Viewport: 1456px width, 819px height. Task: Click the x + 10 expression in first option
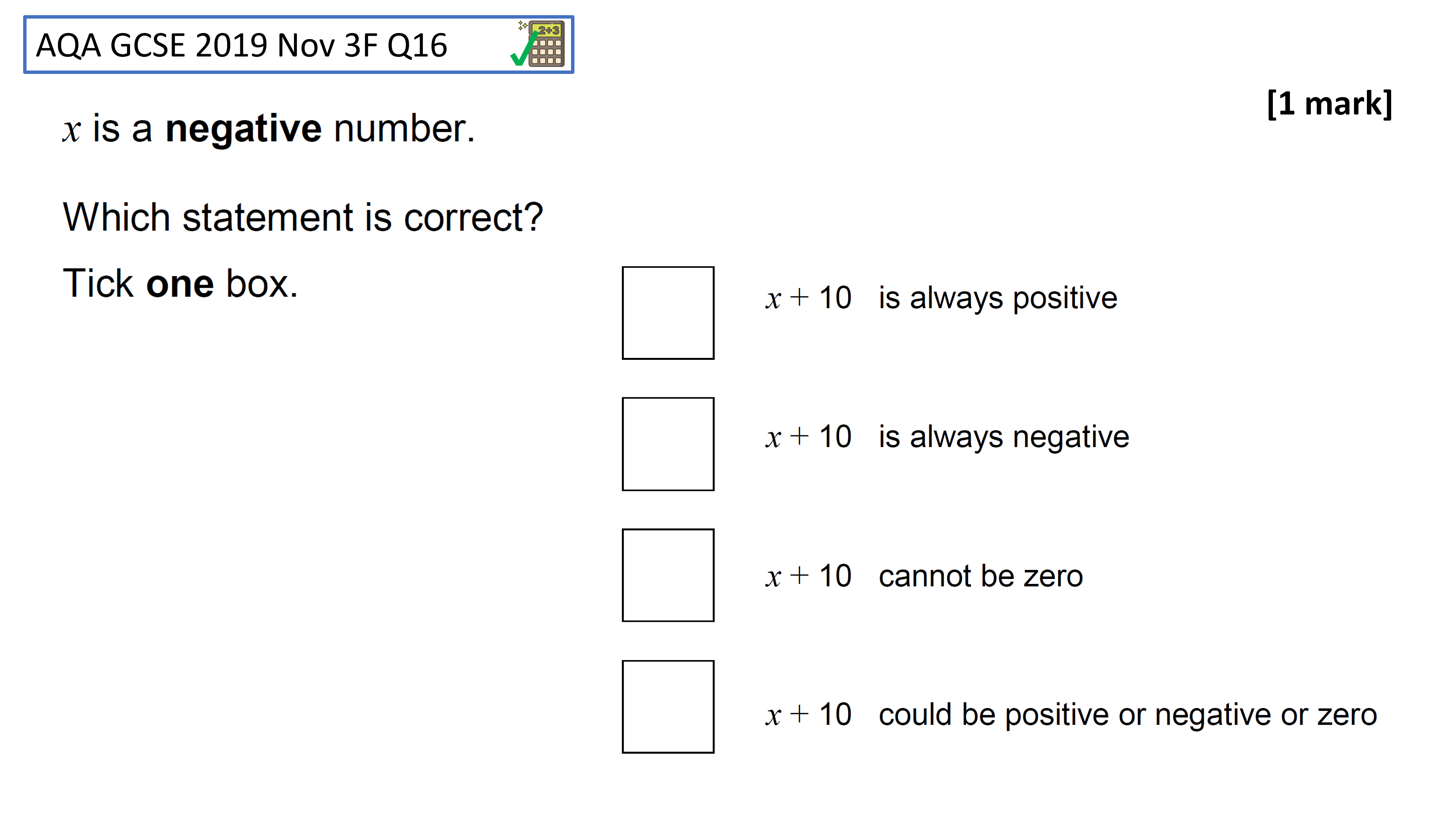[808, 298]
